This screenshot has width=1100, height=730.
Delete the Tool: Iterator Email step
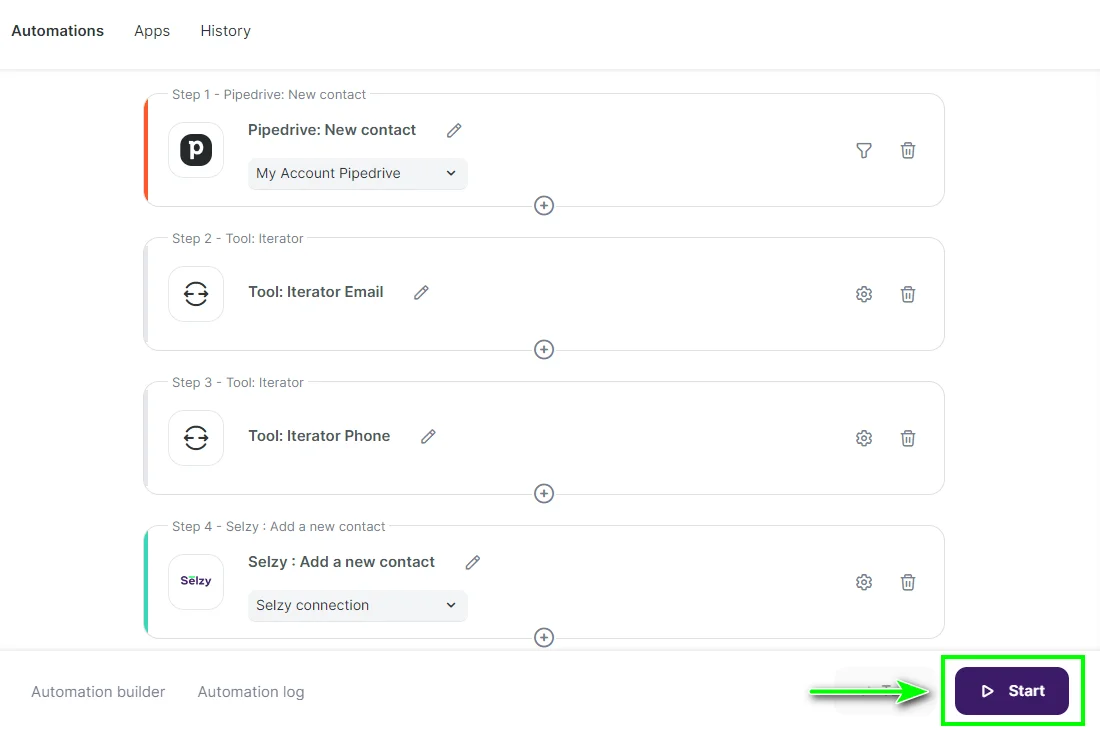tap(907, 293)
